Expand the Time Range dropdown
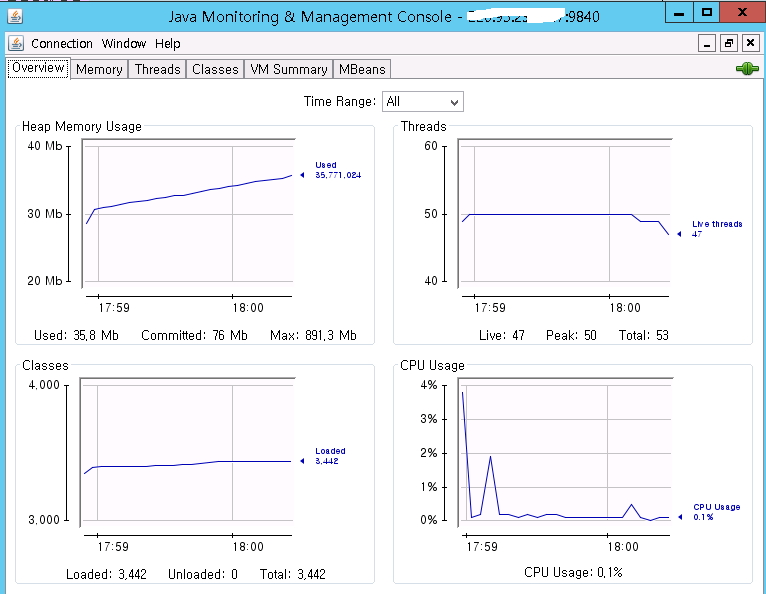Screen dimensions: 766x594 (x=423, y=102)
